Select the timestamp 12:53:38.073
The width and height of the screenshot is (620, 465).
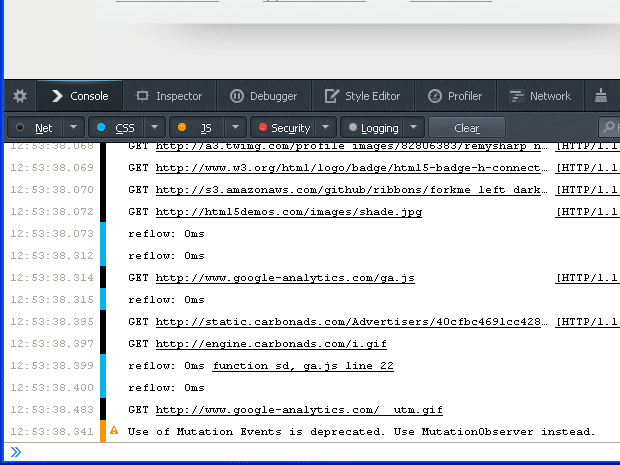pos(52,234)
